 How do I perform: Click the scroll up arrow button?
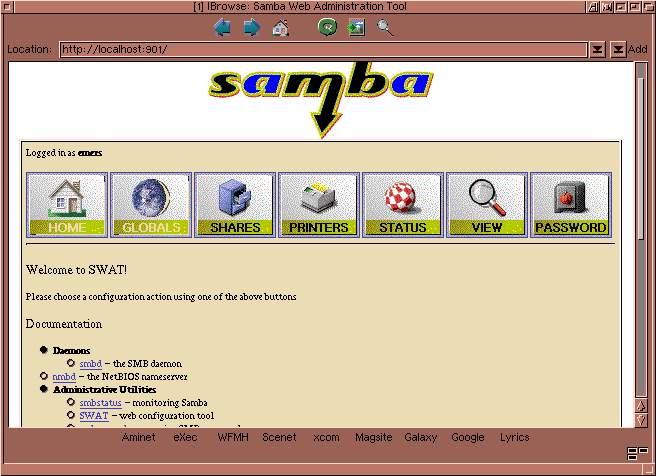[x=641, y=406]
